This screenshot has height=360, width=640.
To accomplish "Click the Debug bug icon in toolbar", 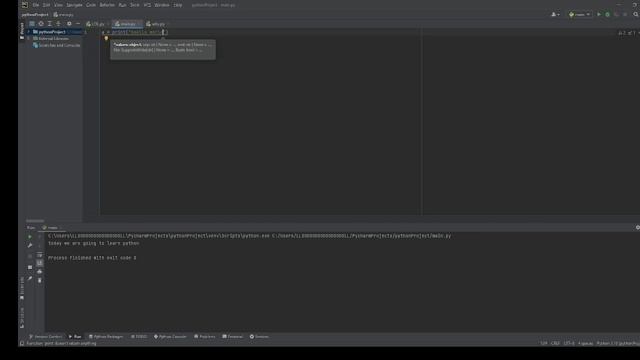I will pos(607,14).
